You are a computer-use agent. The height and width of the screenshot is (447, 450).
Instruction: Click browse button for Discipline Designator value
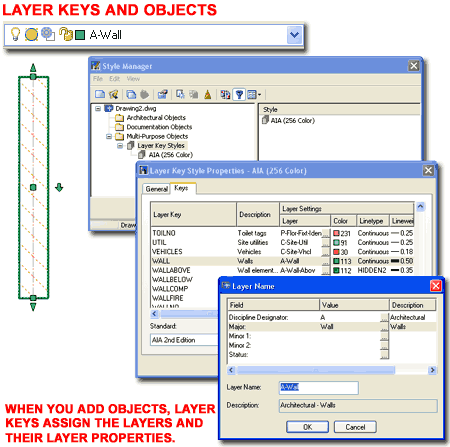point(384,317)
